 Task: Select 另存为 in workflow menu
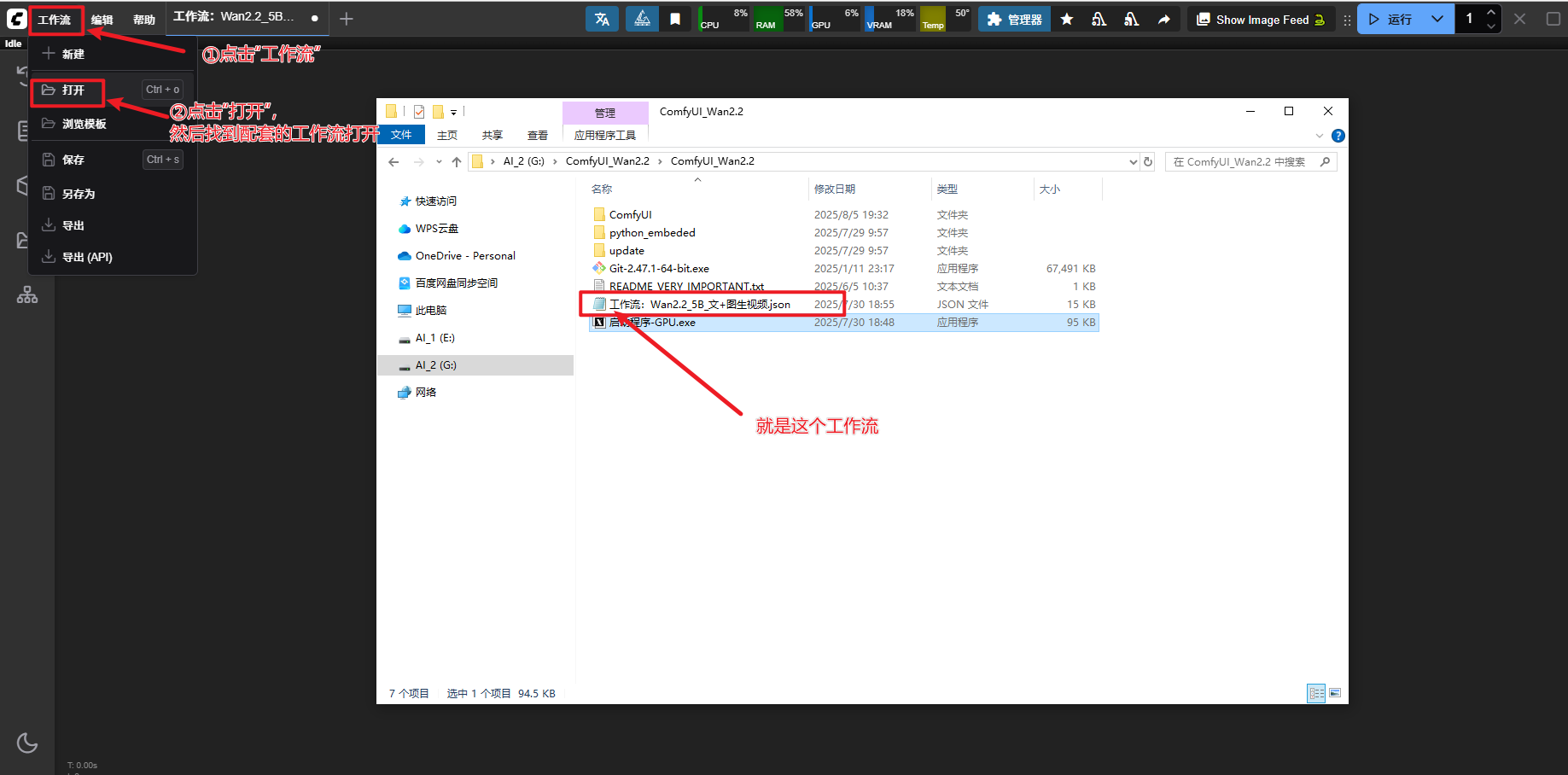coord(113,194)
